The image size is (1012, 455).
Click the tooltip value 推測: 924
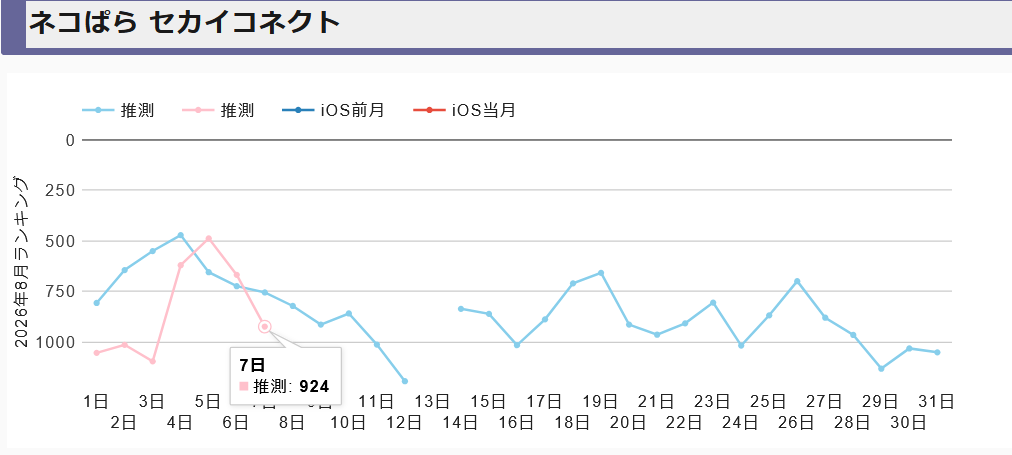coord(285,387)
